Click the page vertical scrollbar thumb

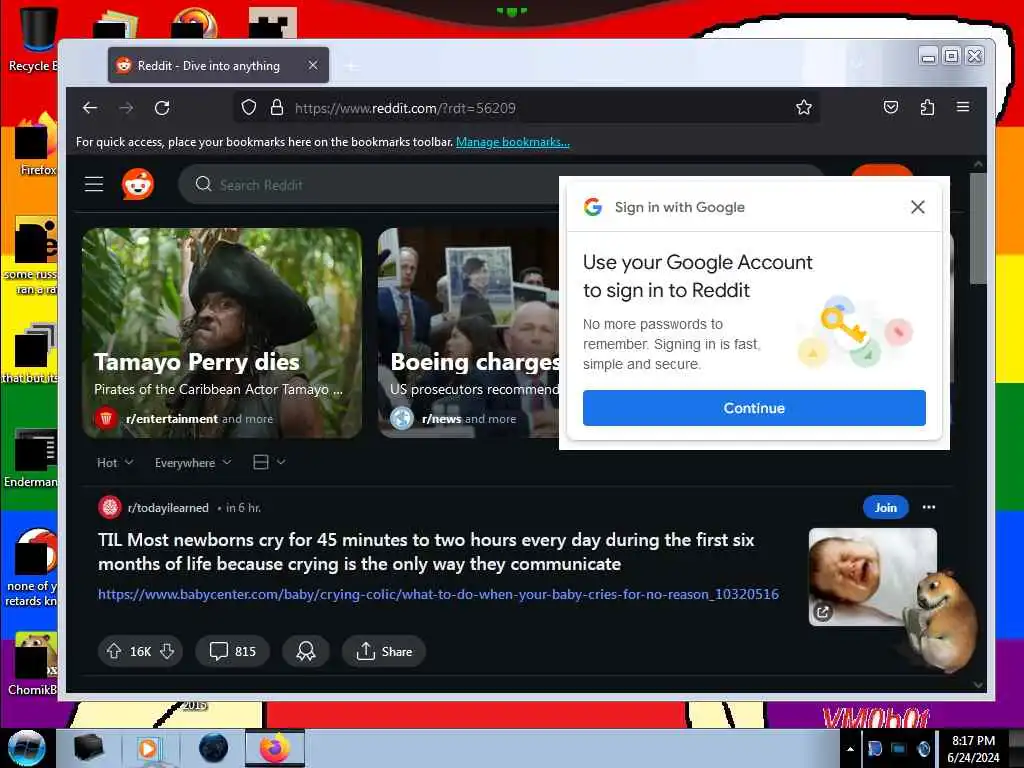pyautogui.click(x=978, y=229)
